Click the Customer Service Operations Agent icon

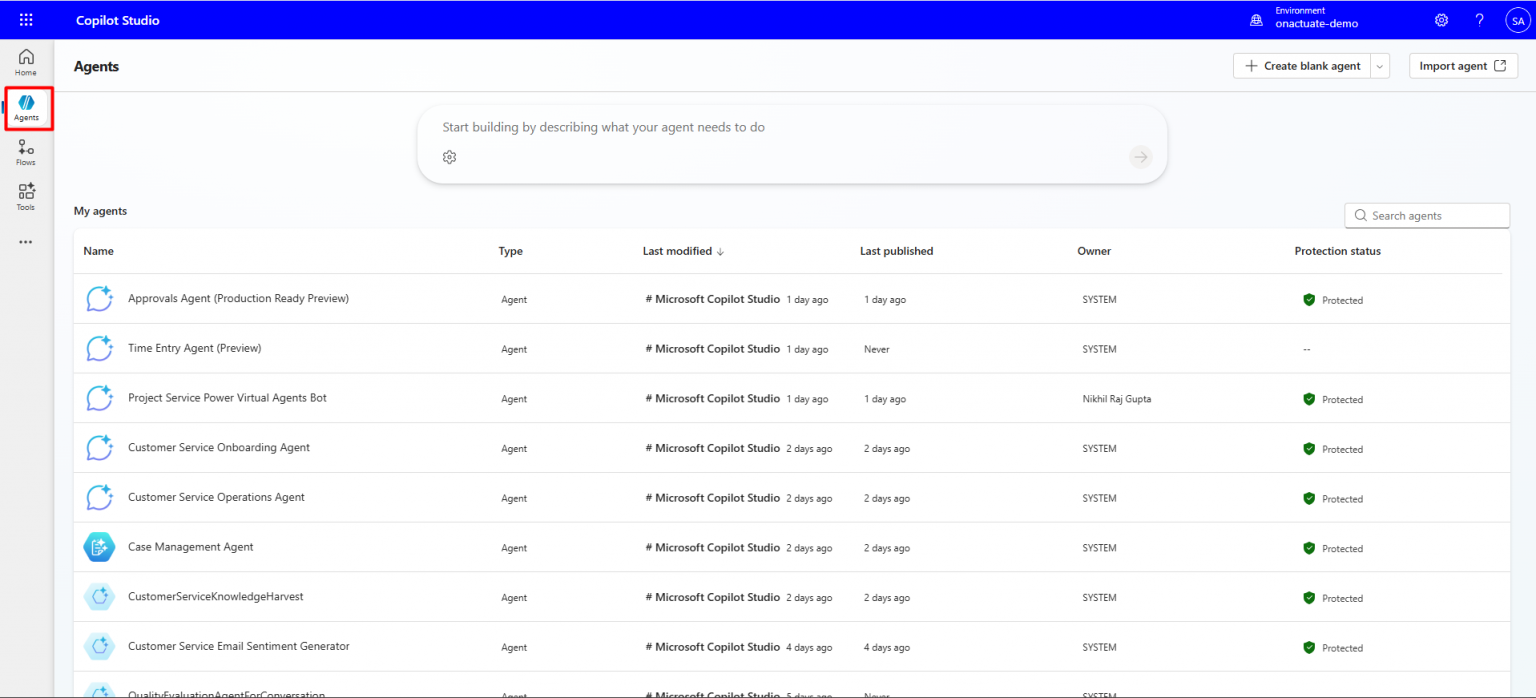pos(99,498)
